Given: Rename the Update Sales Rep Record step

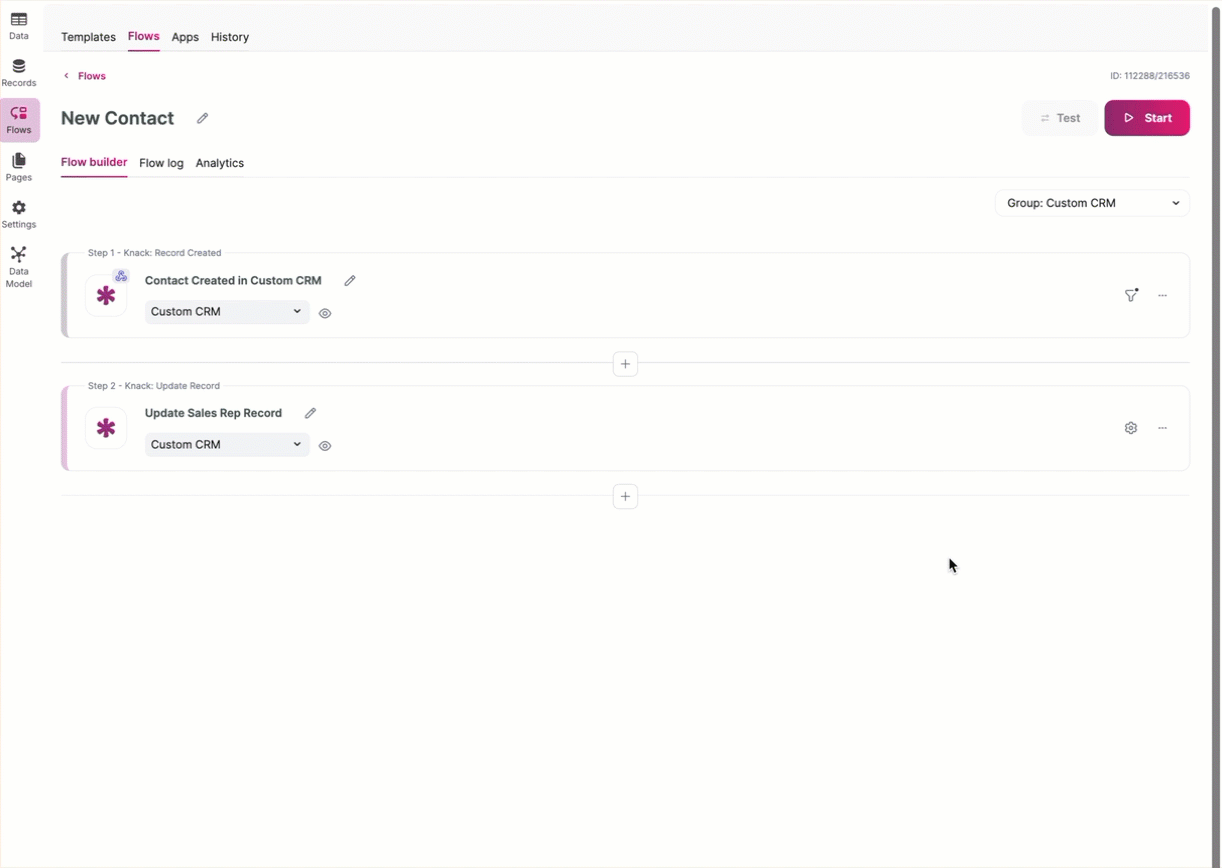Looking at the screenshot, I should point(310,413).
